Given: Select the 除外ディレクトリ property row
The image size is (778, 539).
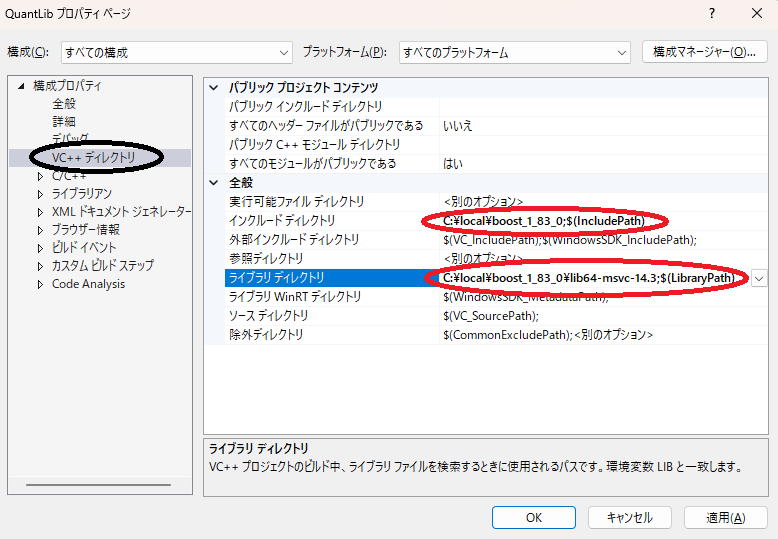Looking at the screenshot, I should pyautogui.click(x=496, y=335).
